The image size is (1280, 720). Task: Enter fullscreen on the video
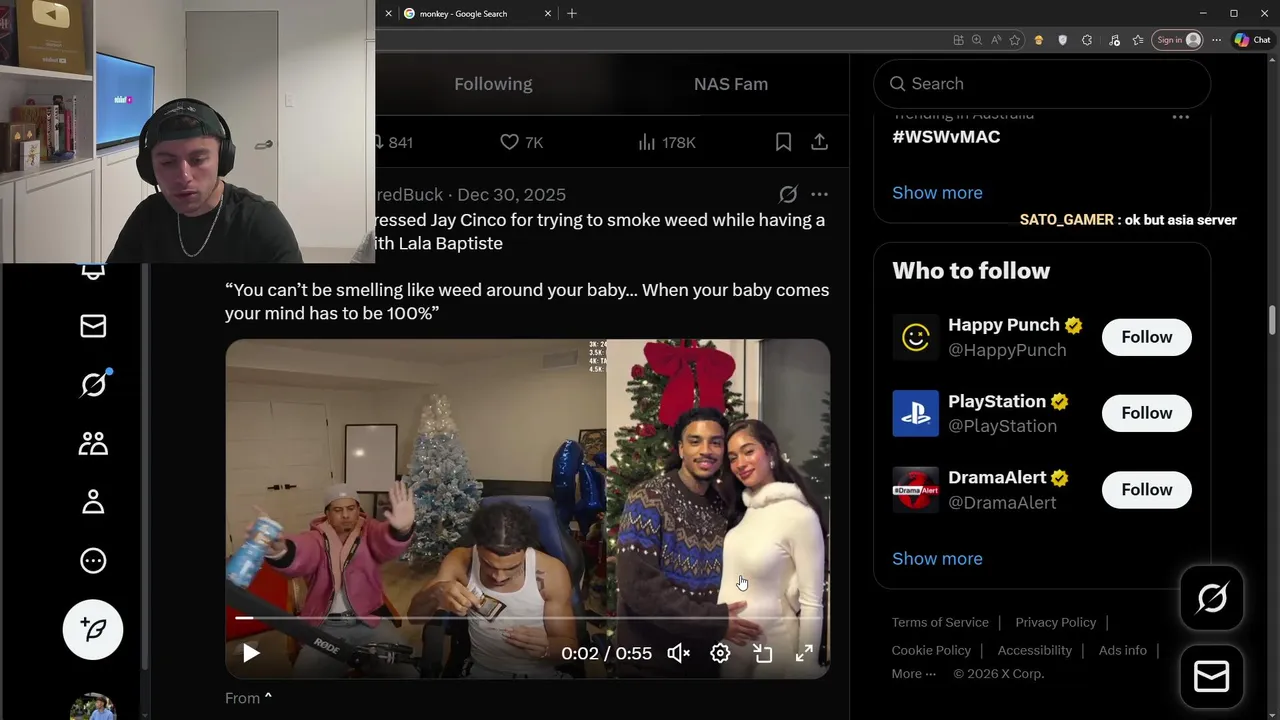(804, 653)
